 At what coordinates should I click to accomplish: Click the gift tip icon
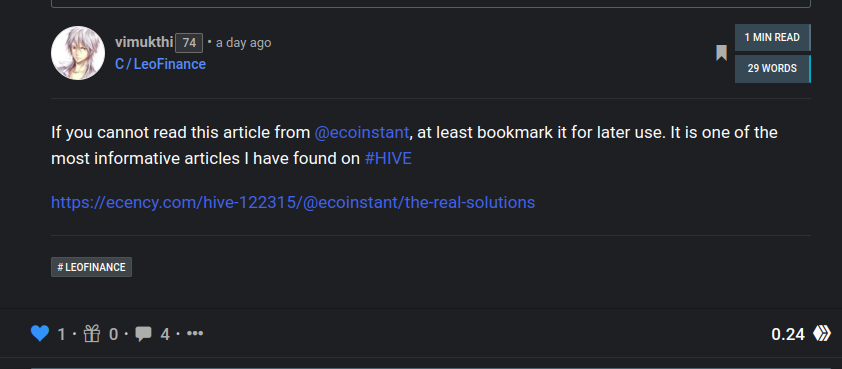click(x=92, y=334)
